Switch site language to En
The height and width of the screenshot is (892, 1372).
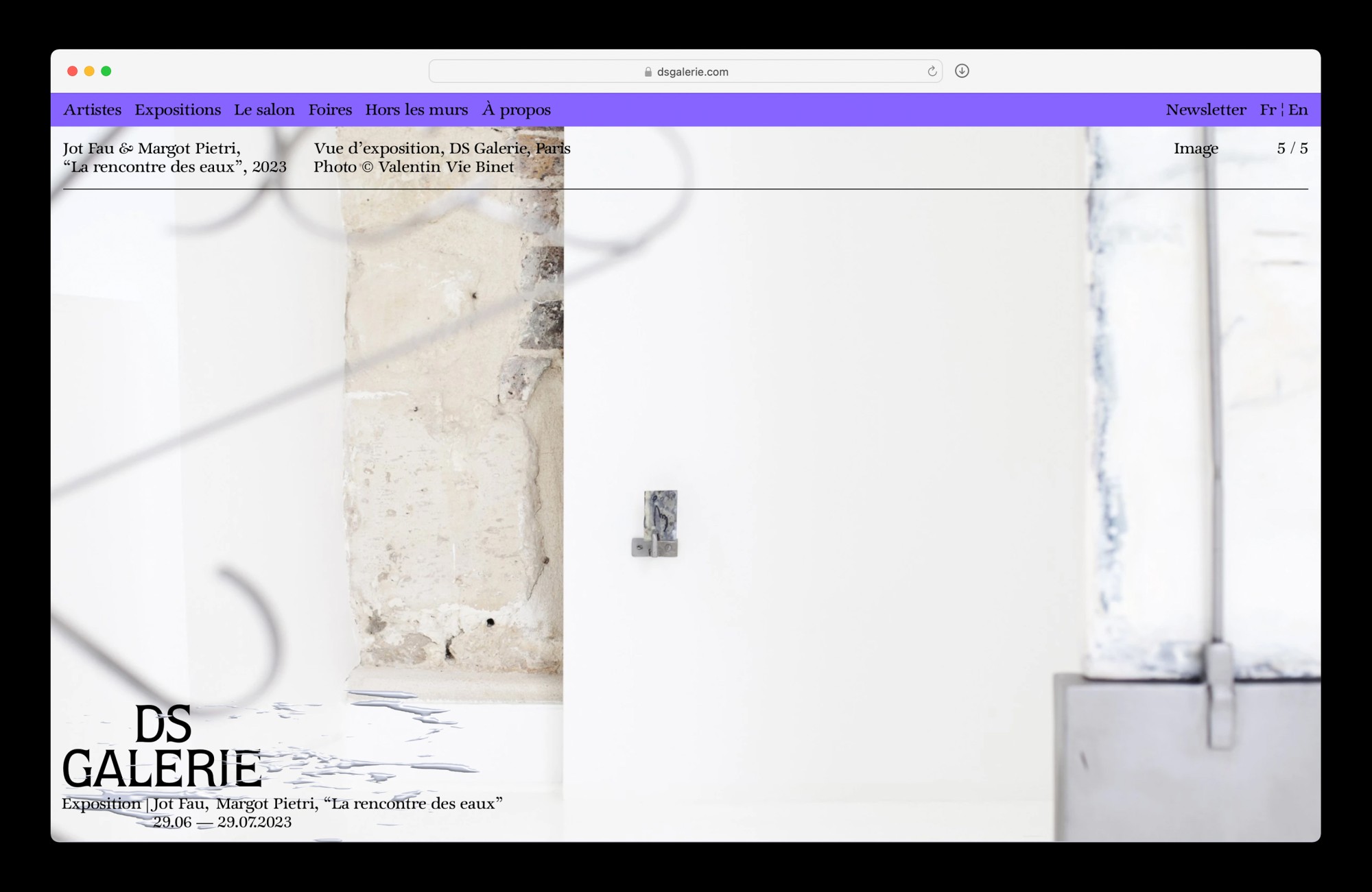(1298, 110)
